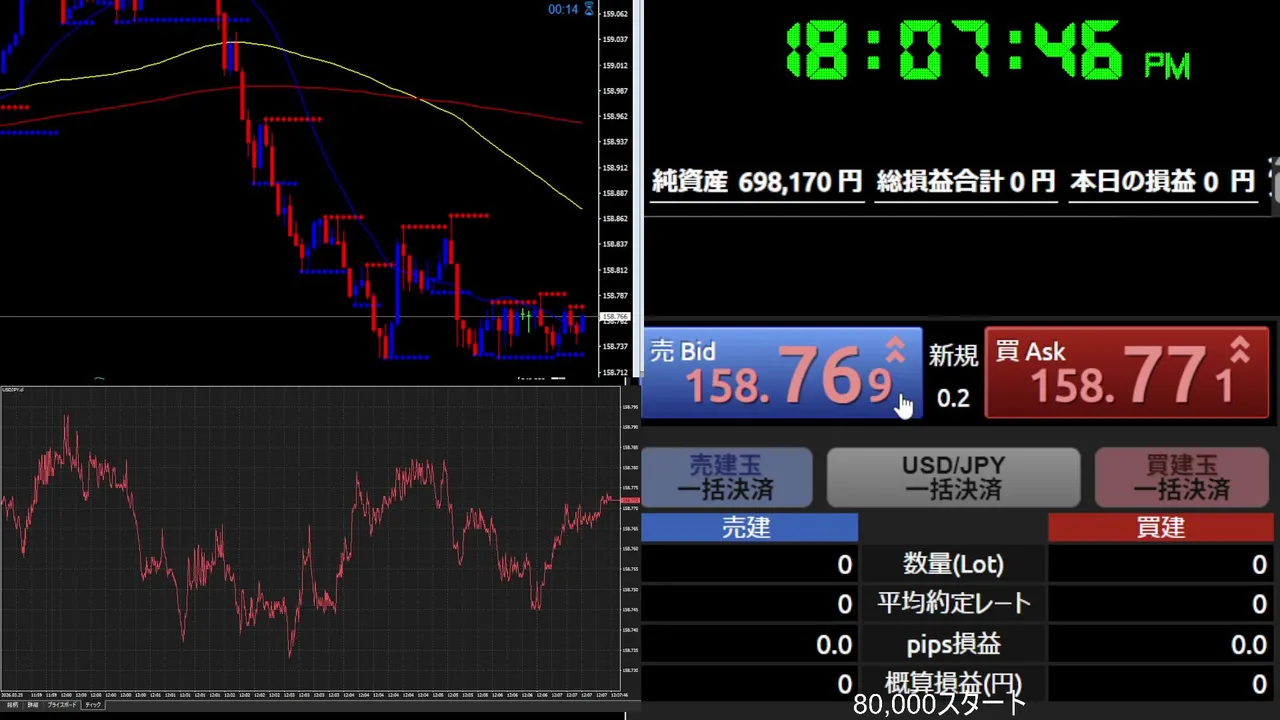Click the 158.766 current price label on the axis
Viewport: 1280px width, 720px height.
pyautogui.click(x=615, y=317)
